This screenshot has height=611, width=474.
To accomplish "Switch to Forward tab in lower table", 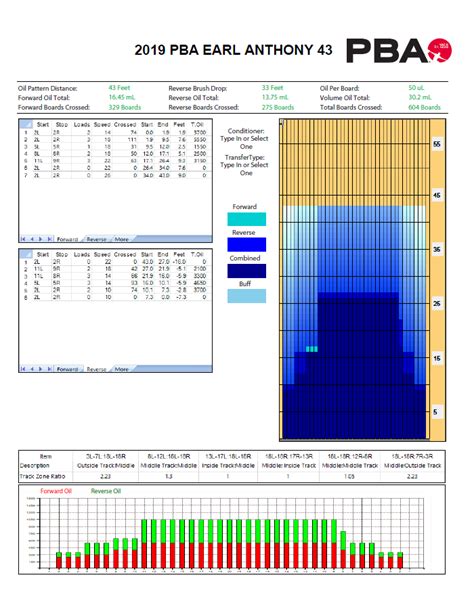I will coord(67,369).
